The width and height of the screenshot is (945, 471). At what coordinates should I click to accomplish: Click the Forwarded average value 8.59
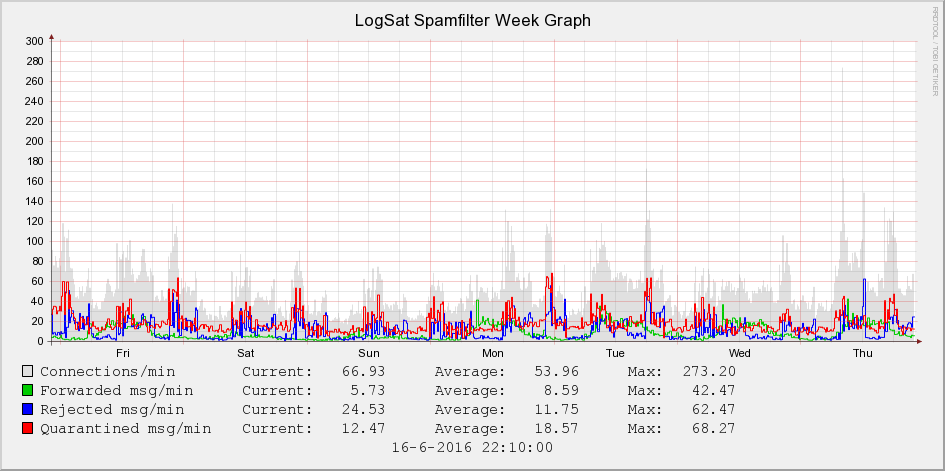pos(560,391)
